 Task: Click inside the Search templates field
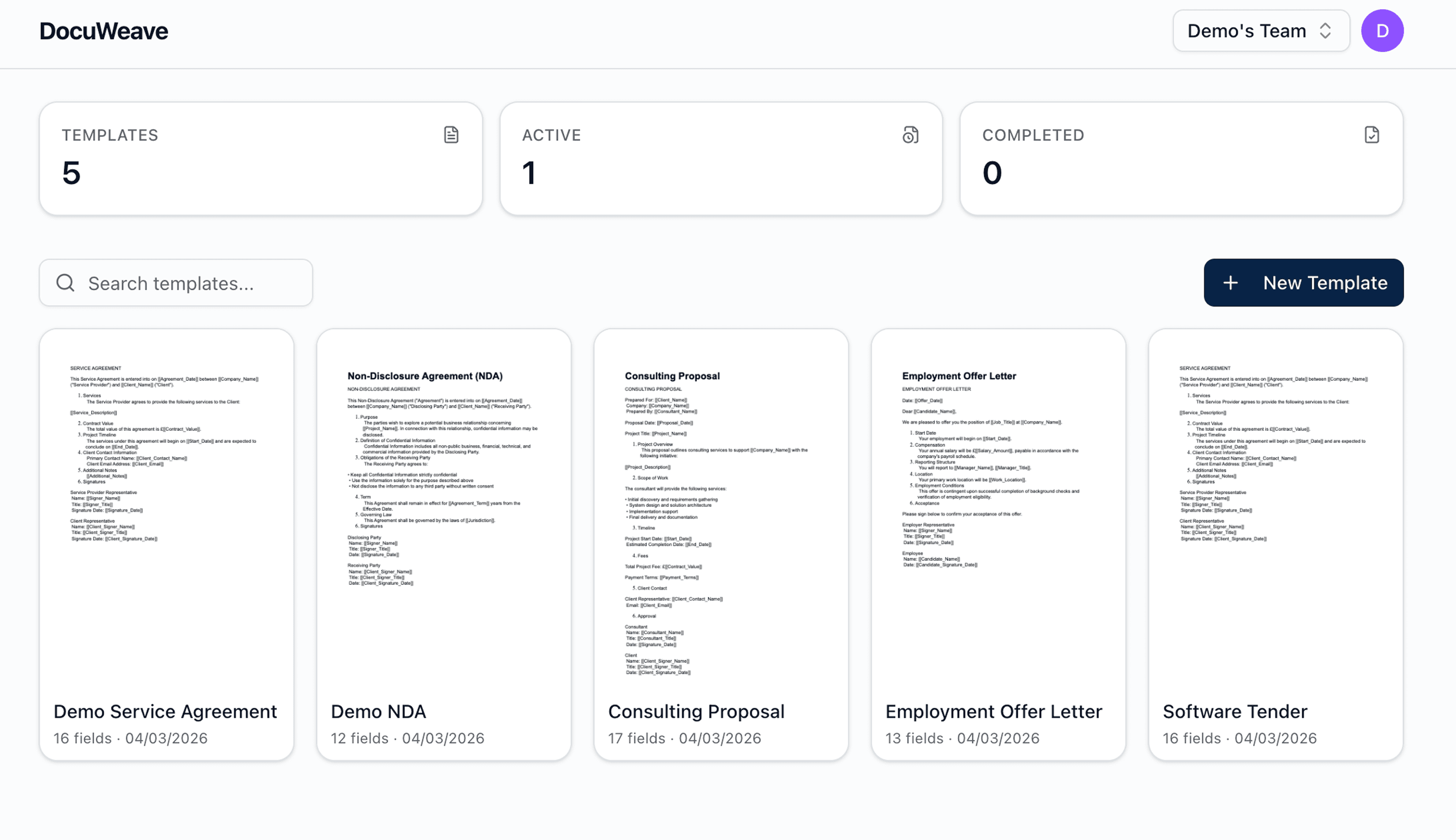pyautogui.click(x=176, y=283)
